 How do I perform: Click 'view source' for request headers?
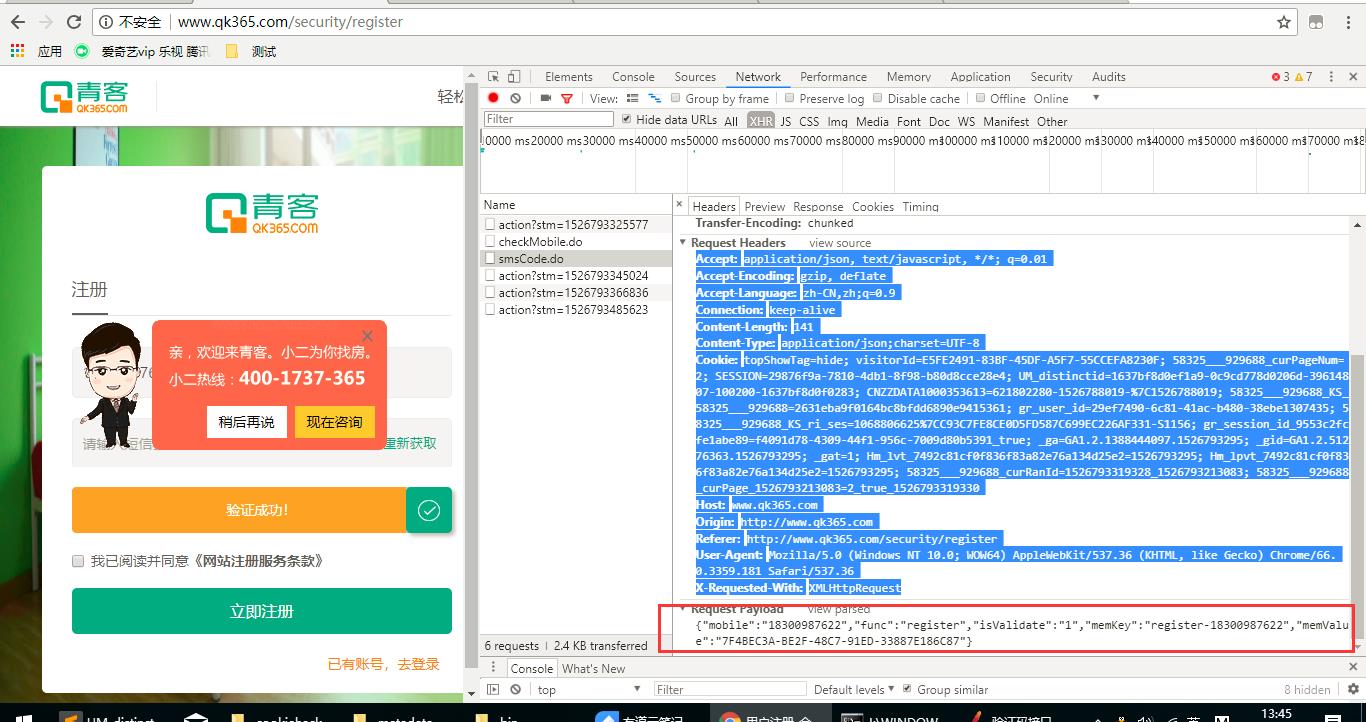(840, 243)
